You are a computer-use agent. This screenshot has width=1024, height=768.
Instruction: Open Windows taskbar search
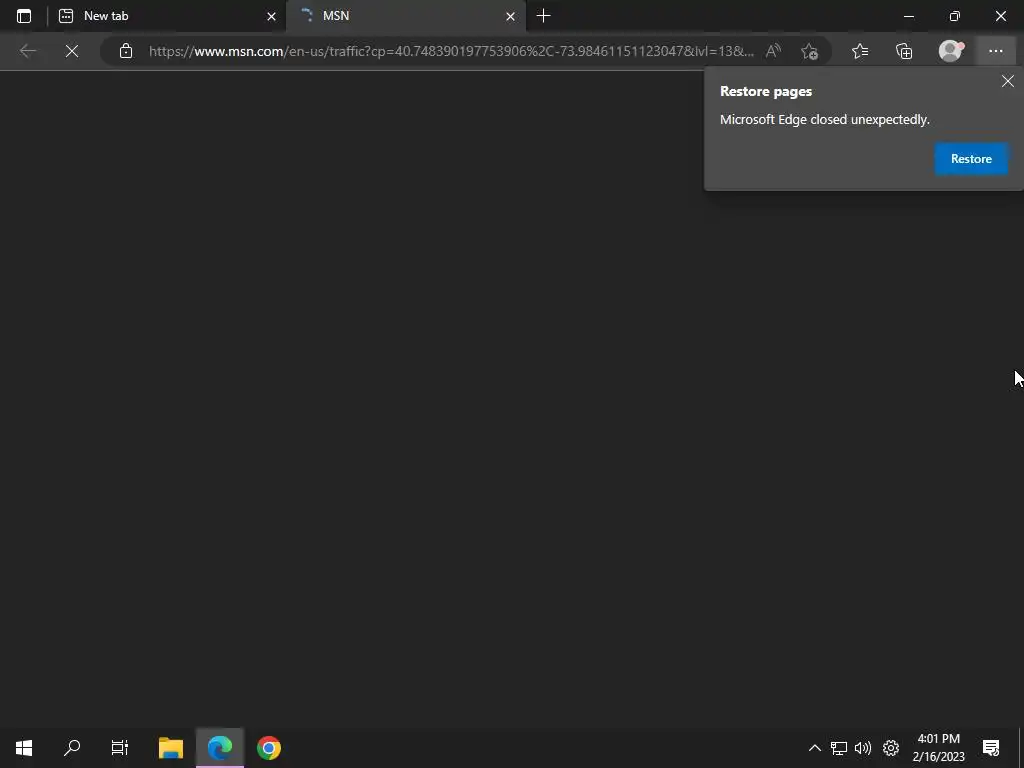click(72, 748)
